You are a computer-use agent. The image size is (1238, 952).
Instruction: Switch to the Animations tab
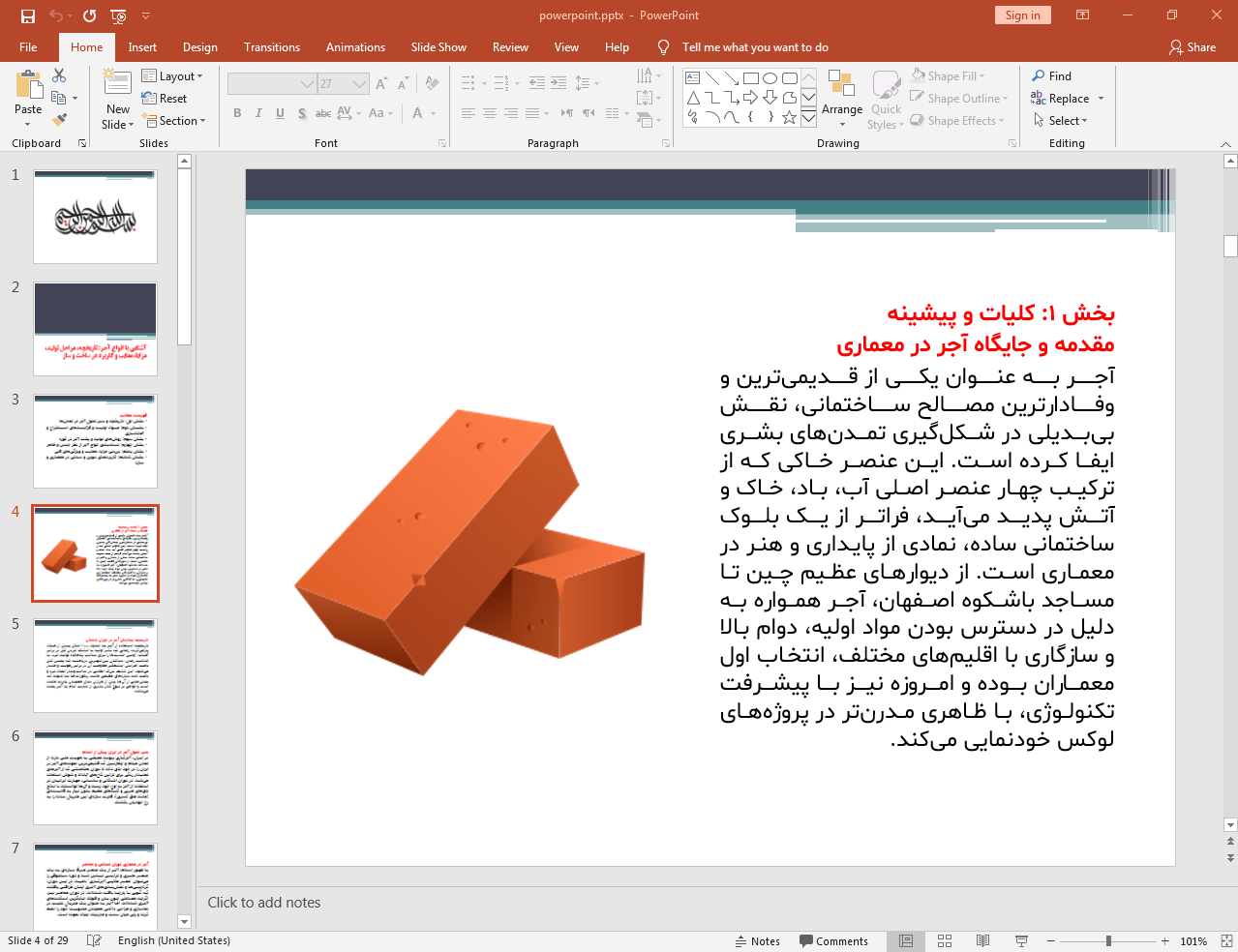(355, 47)
